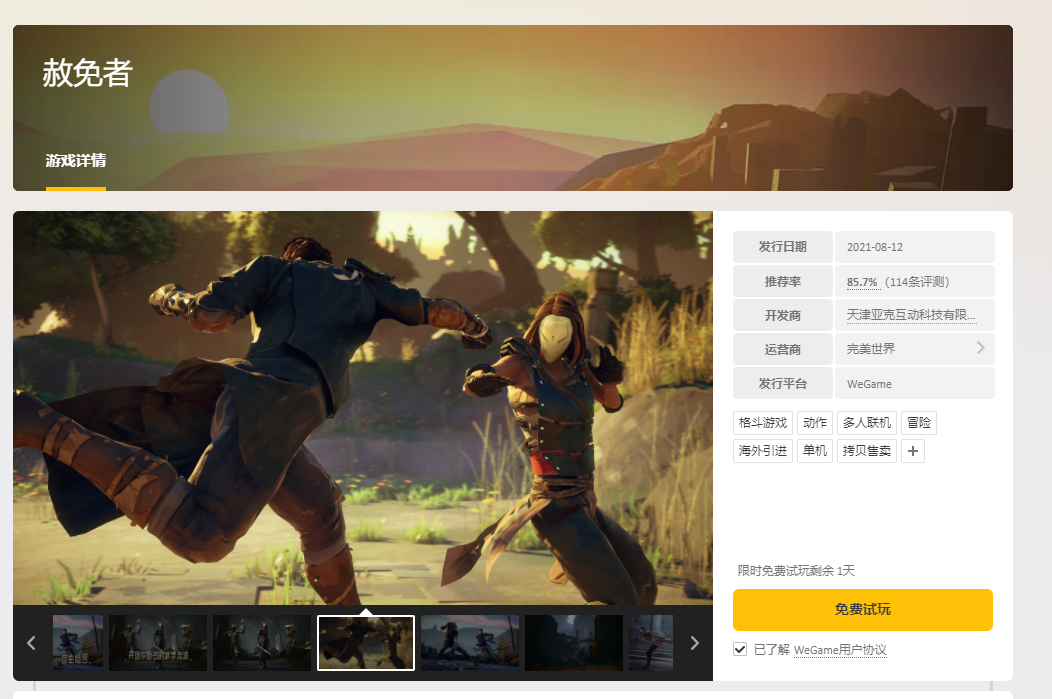Viewport: 1052px width, 699px height.
Task: Click the previous thumbnails left arrow
Action: (x=31, y=643)
